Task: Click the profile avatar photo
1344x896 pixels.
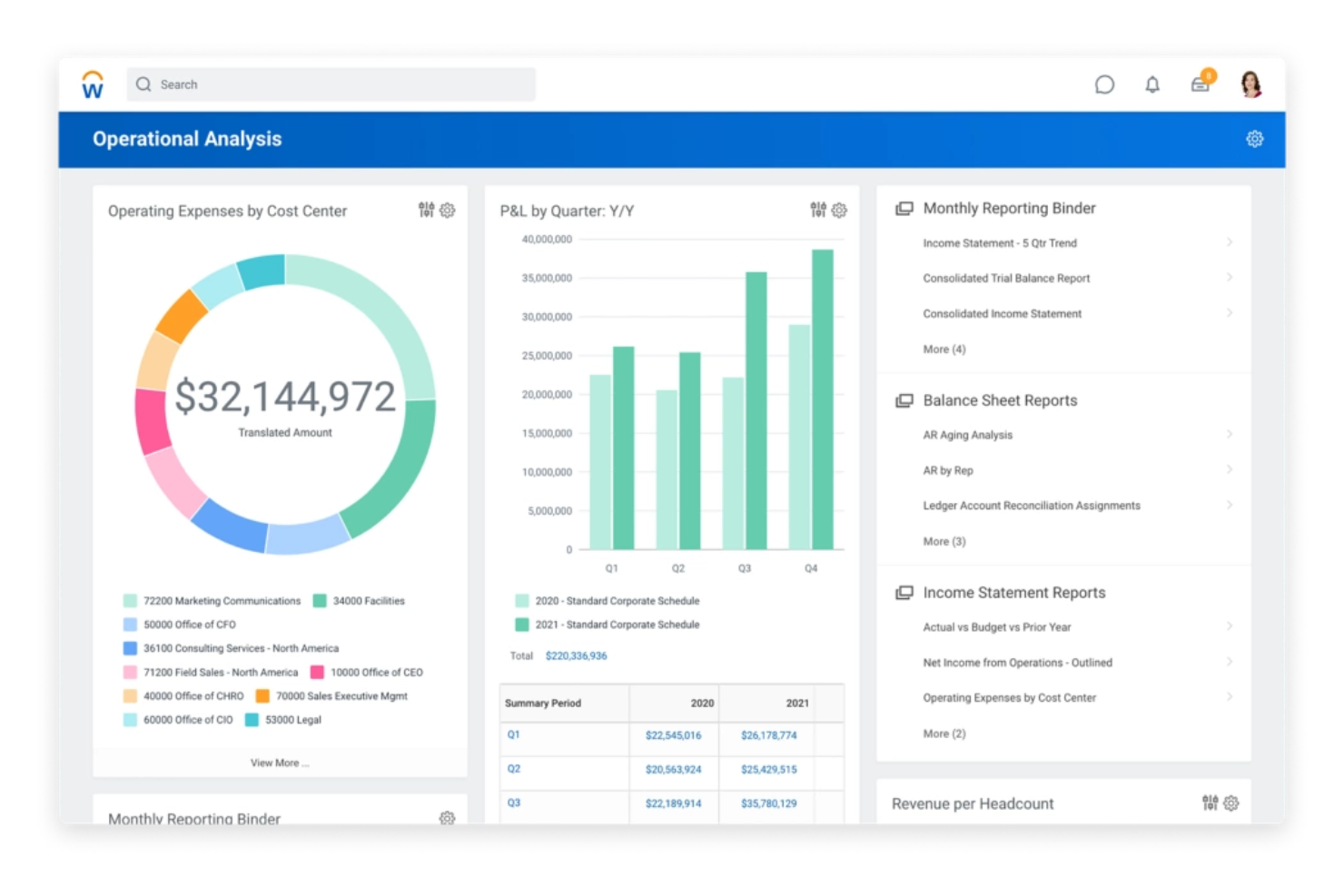Action: (x=1250, y=84)
